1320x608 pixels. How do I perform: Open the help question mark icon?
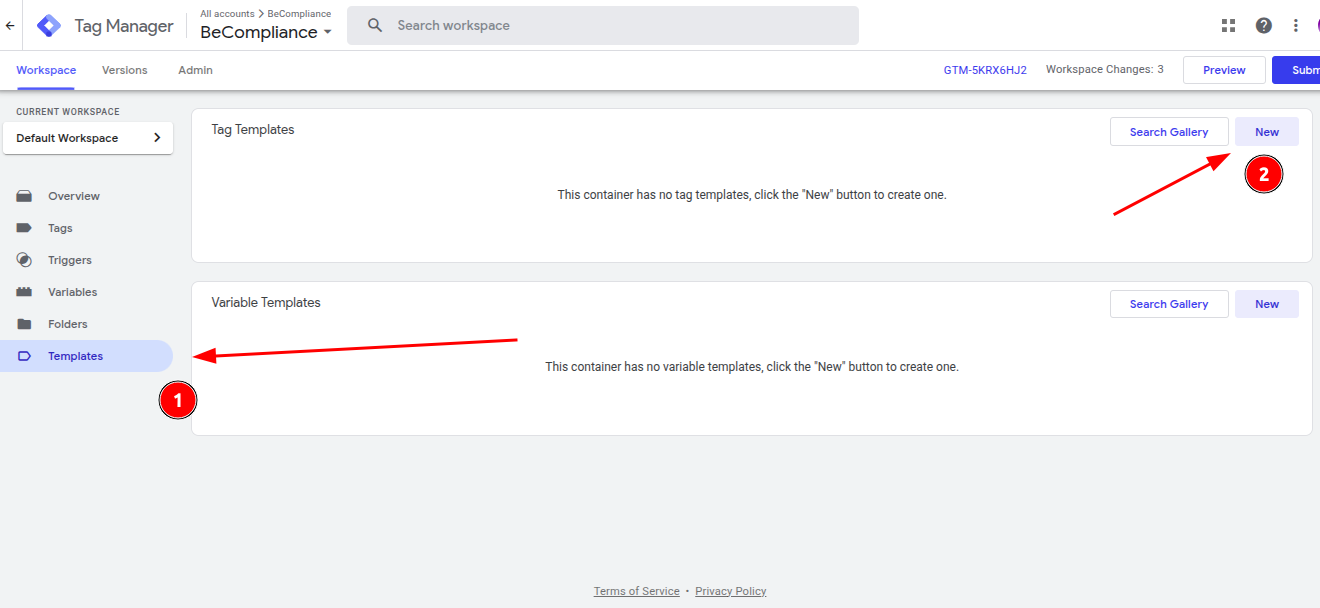1264,26
